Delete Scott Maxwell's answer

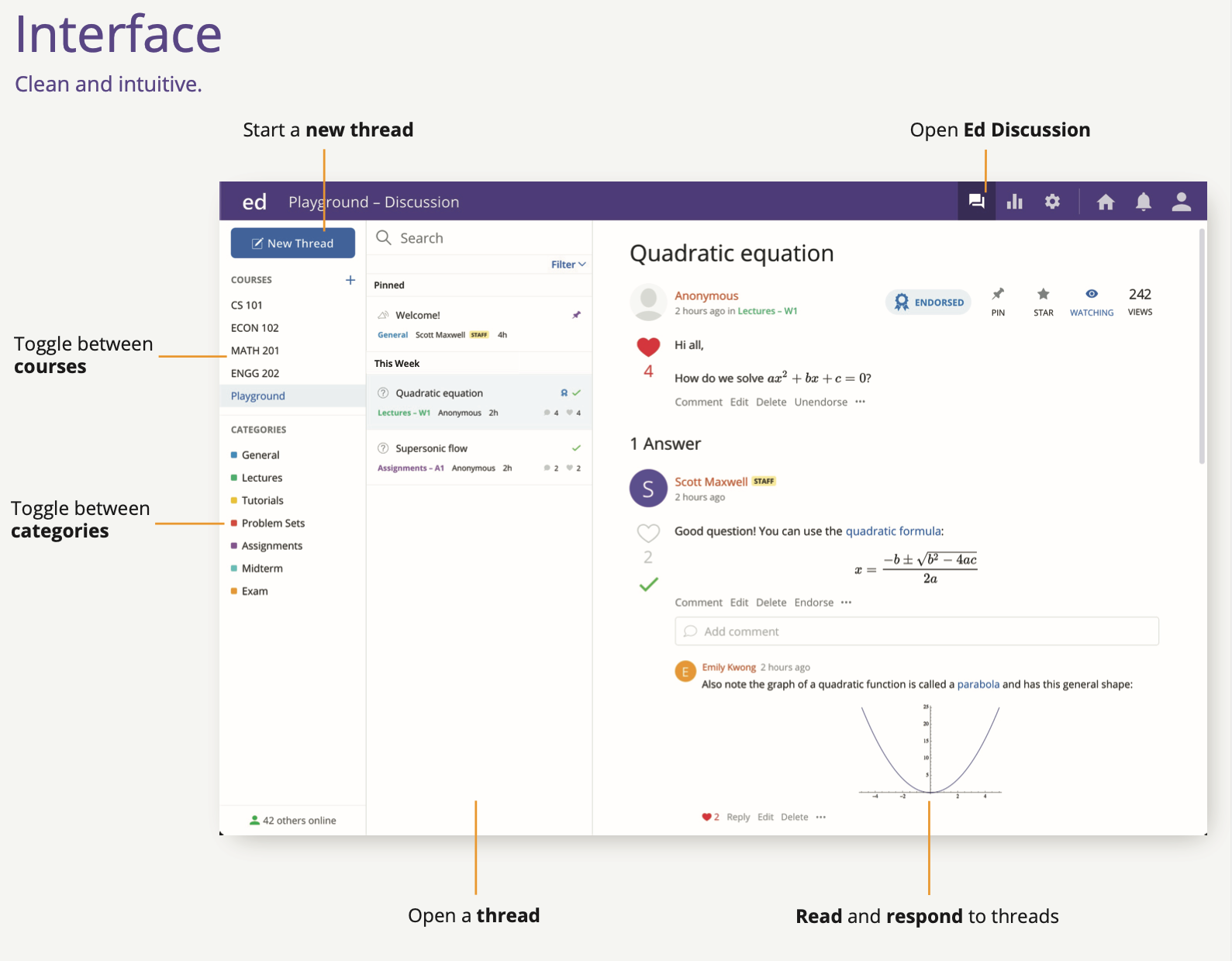point(771,602)
